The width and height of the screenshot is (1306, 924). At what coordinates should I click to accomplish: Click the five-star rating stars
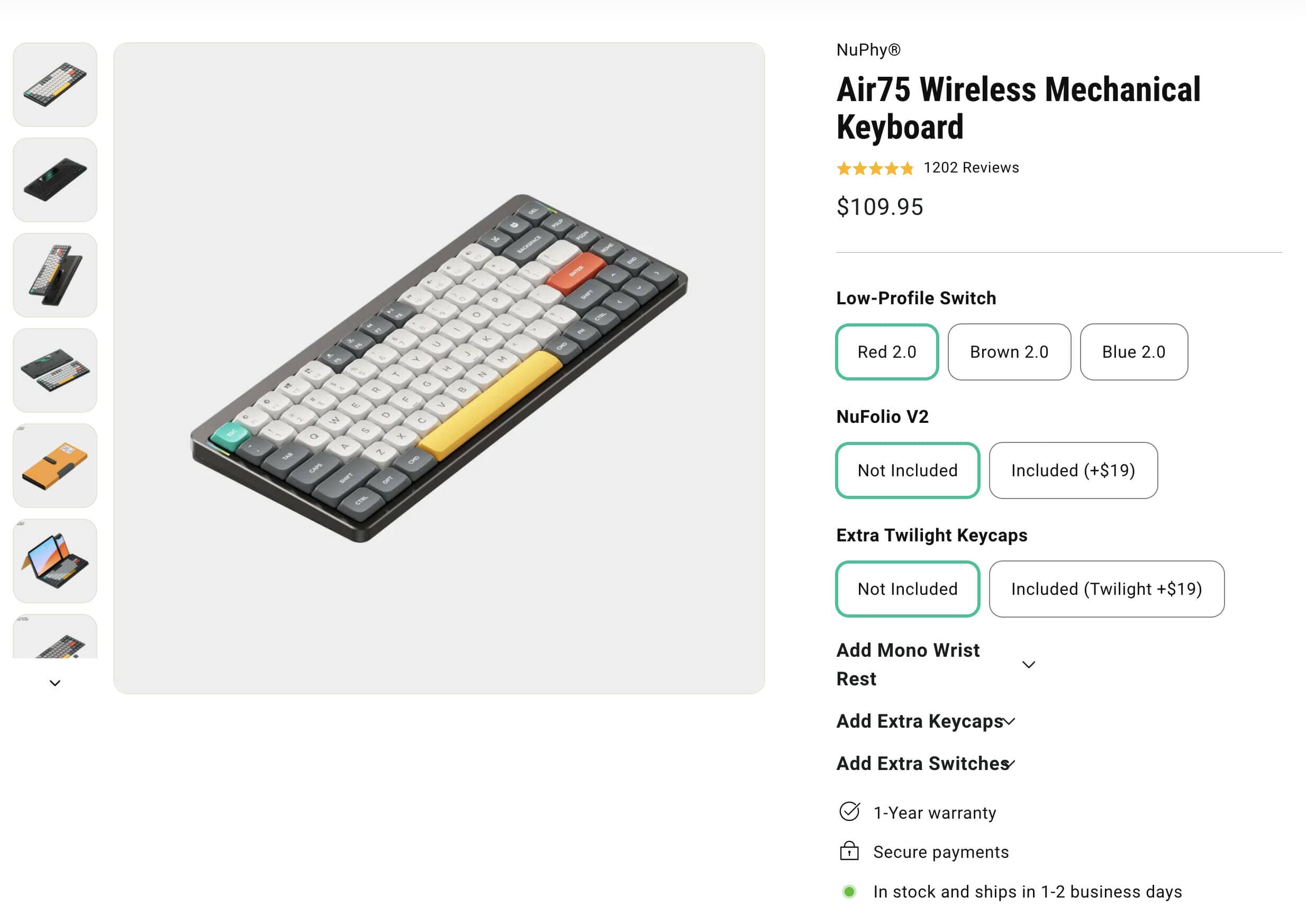click(875, 168)
